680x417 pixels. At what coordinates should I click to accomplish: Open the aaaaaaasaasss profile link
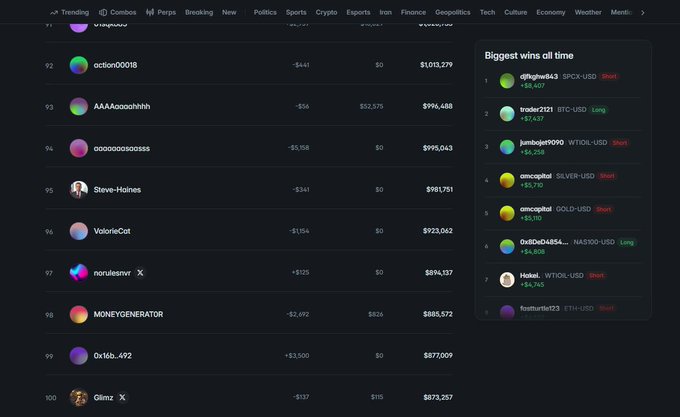(122, 148)
